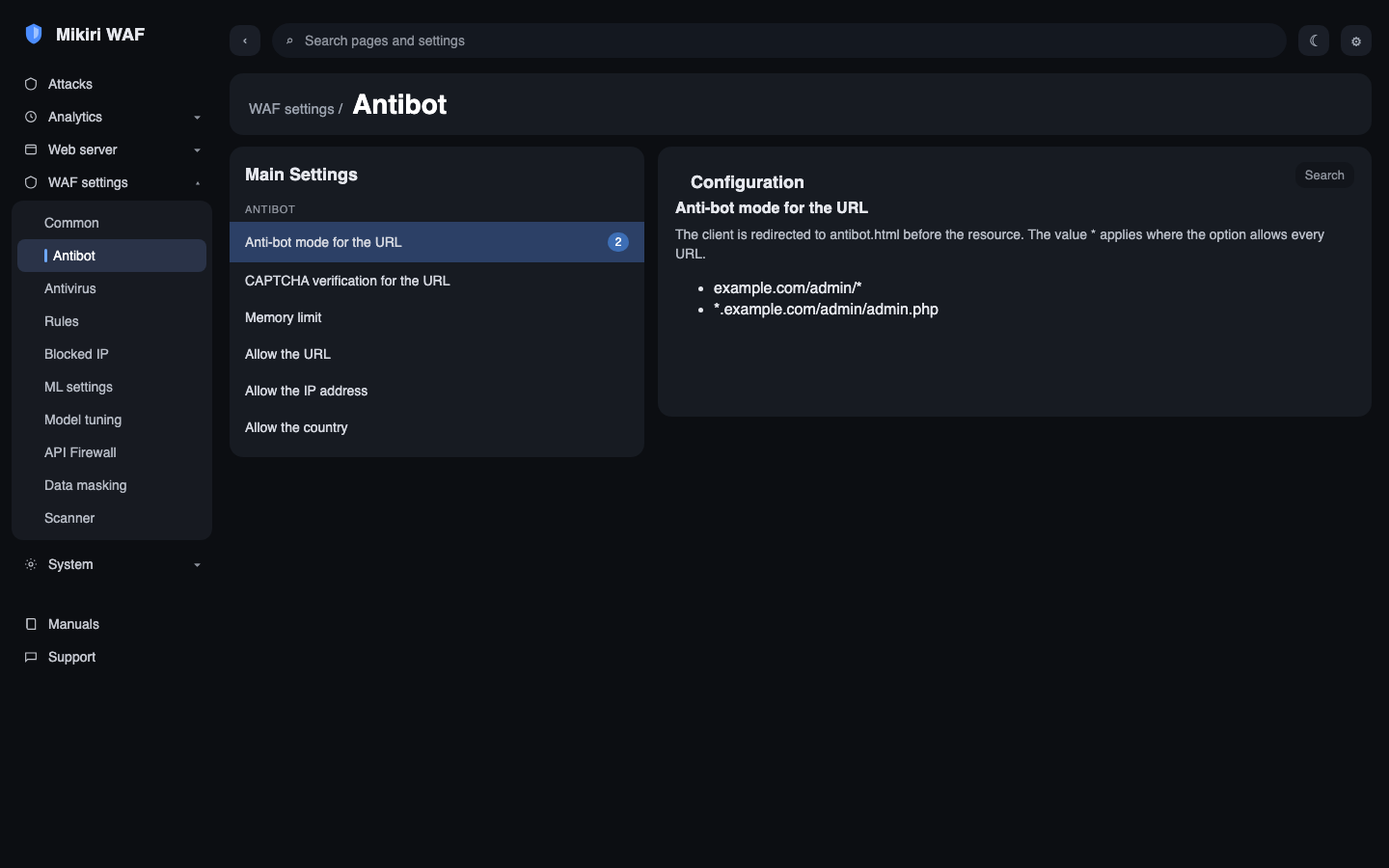Click the Analytics clock icon
Image resolution: width=1389 pixels, height=868 pixels.
click(x=31, y=117)
